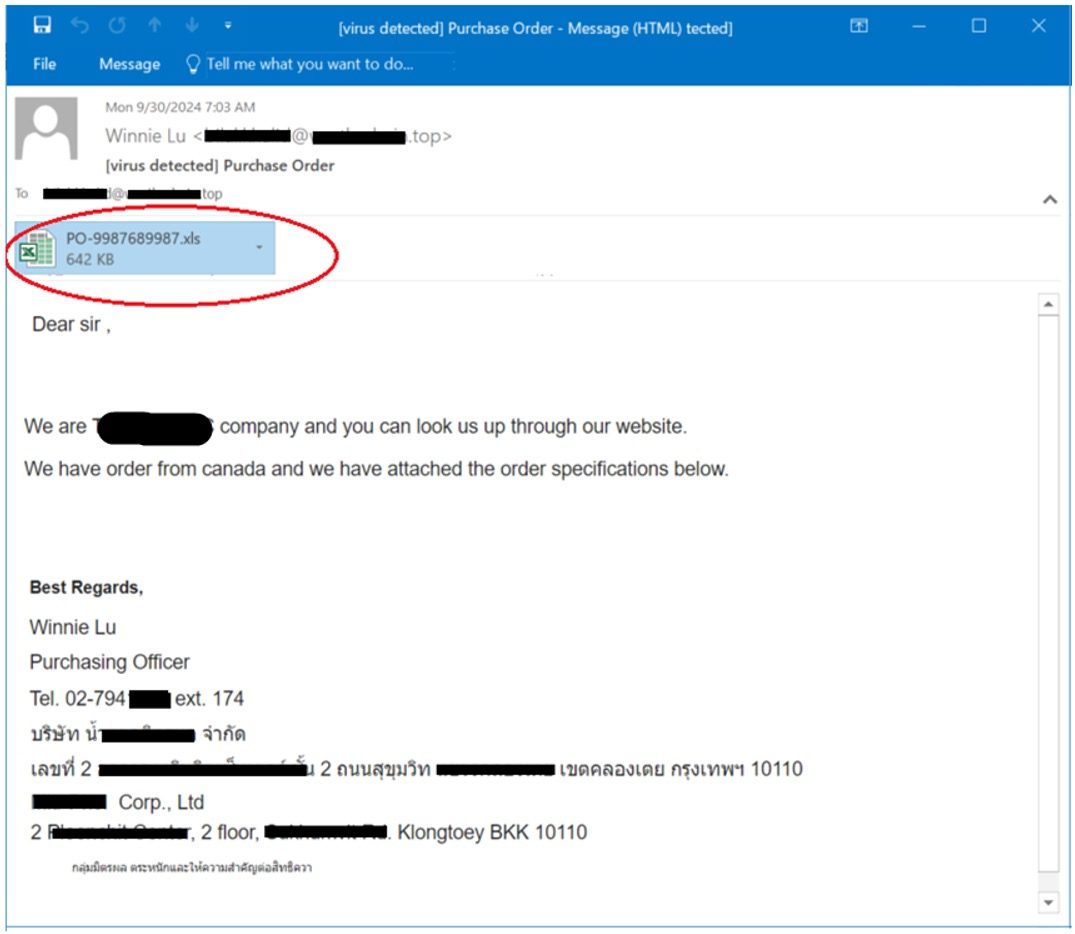Click the message body scroll up arrow
The width and height of the screenshot is (1075, 934).
tap(1048, 304)
